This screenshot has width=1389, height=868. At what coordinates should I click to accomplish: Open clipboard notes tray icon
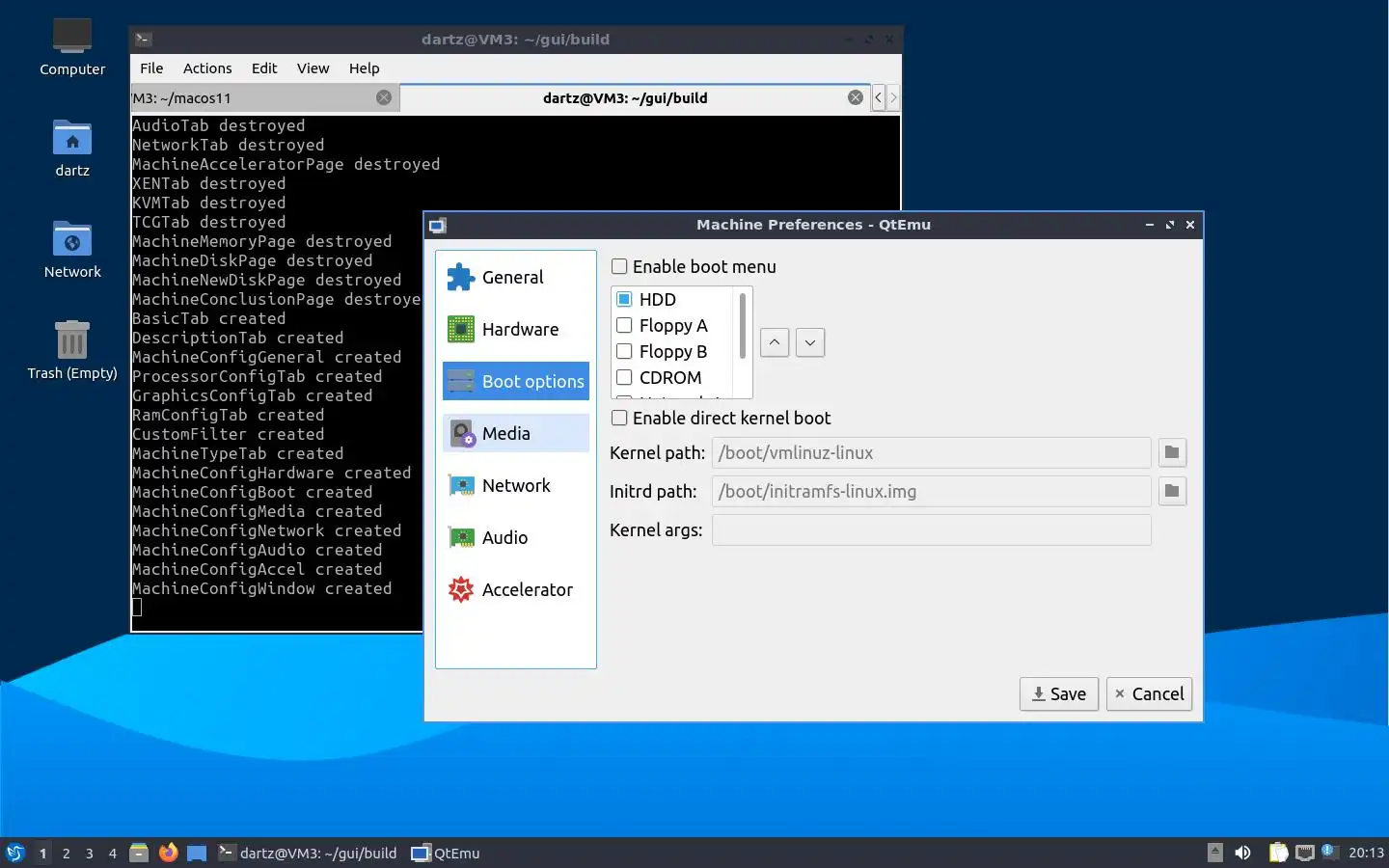click(x=1278, y=853)
